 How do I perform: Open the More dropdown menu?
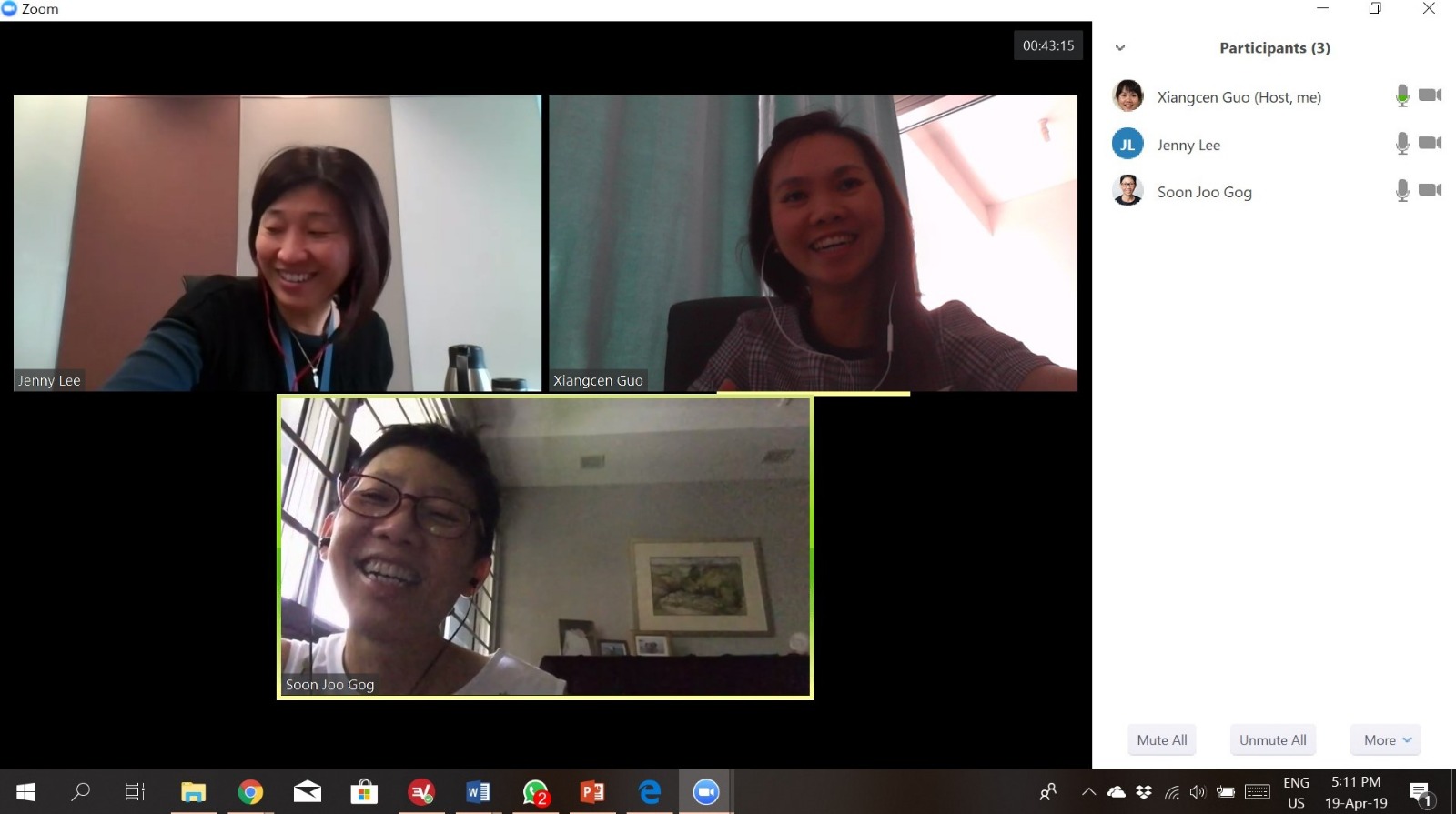tap(1387, 740)
